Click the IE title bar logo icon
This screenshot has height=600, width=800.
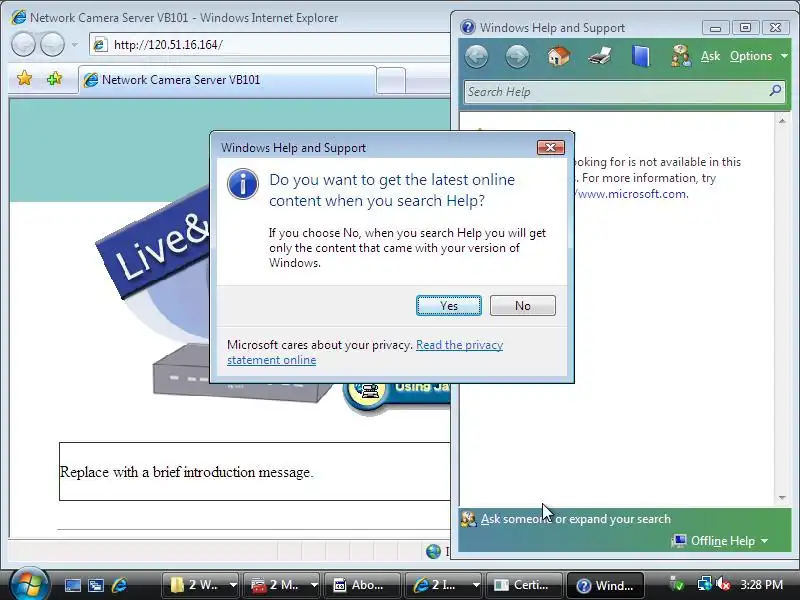[19, 17]
